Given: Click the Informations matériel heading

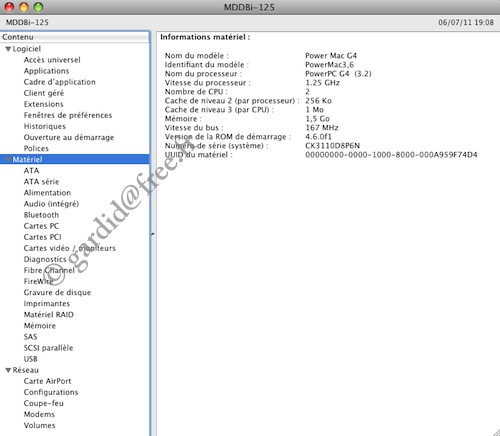Looking at the screenshot, I should tap(205, 37).
